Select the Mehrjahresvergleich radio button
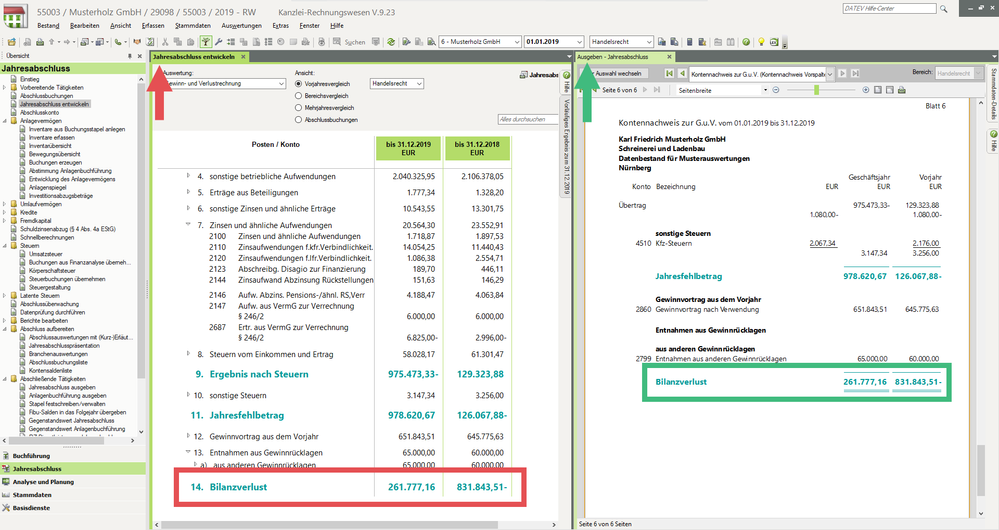Screen dimensions: 999x530 coord(298,108)
